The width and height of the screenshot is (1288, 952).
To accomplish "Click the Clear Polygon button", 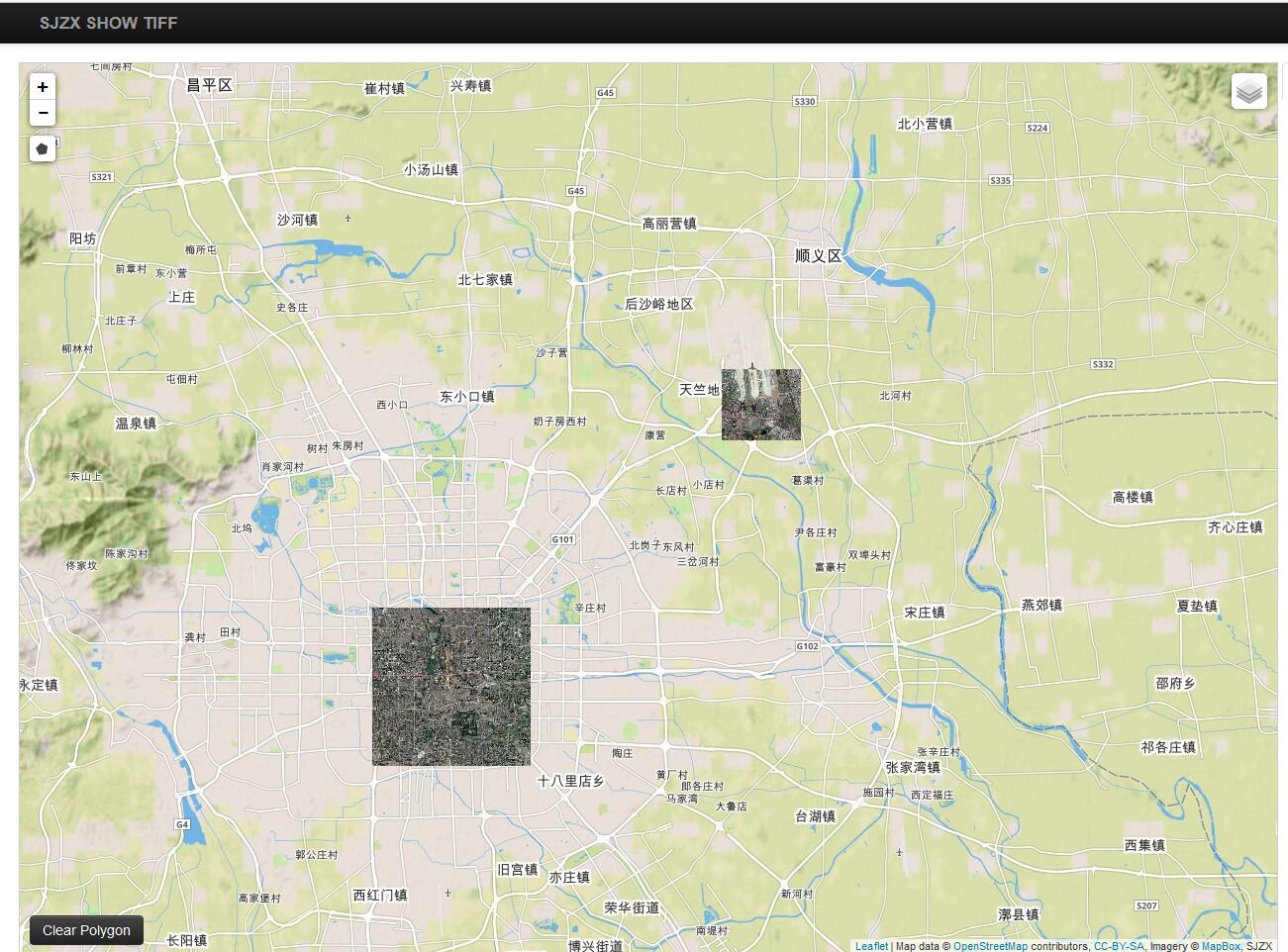I will click(86, 930).
